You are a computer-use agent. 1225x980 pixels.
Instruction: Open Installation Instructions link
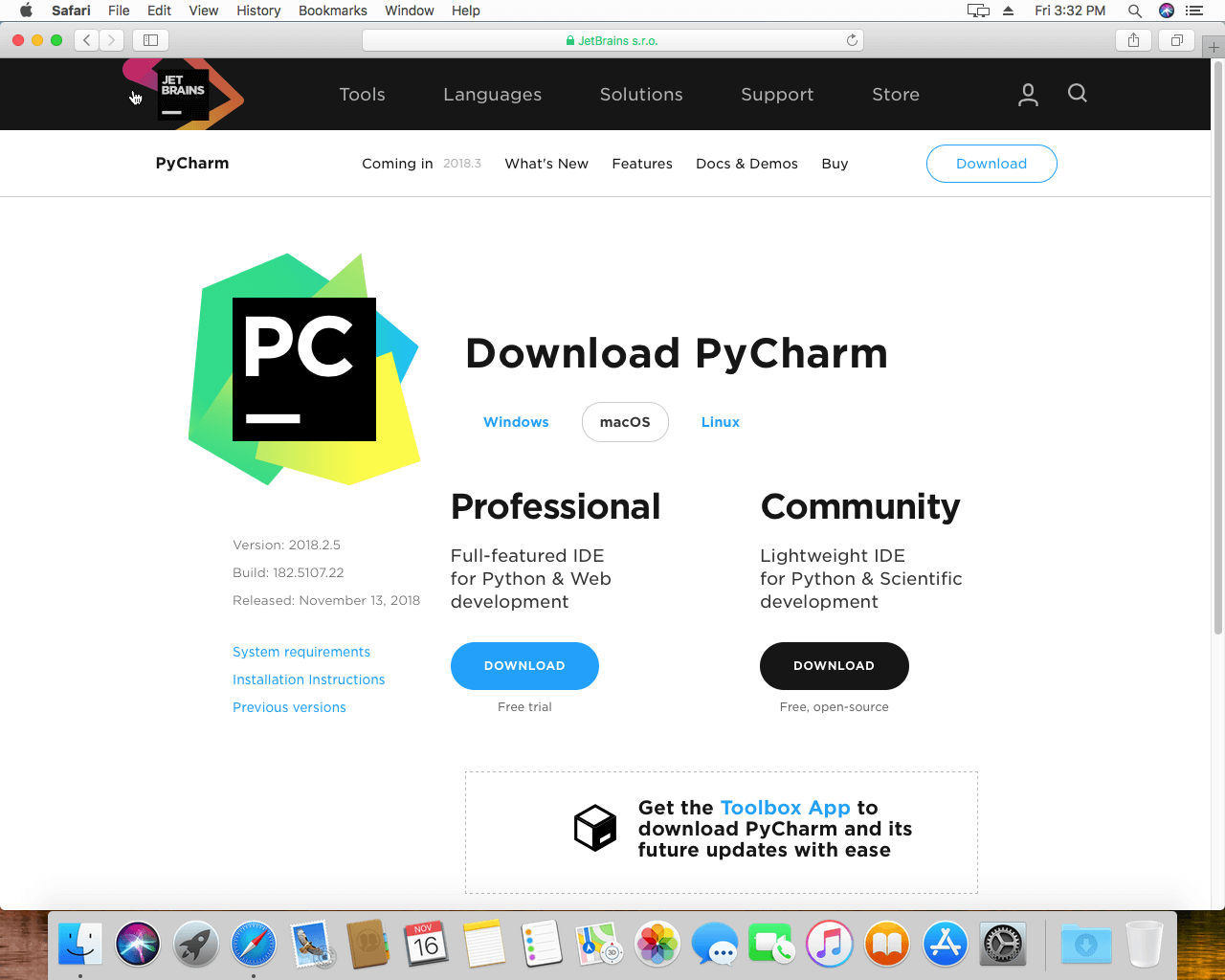308,679
